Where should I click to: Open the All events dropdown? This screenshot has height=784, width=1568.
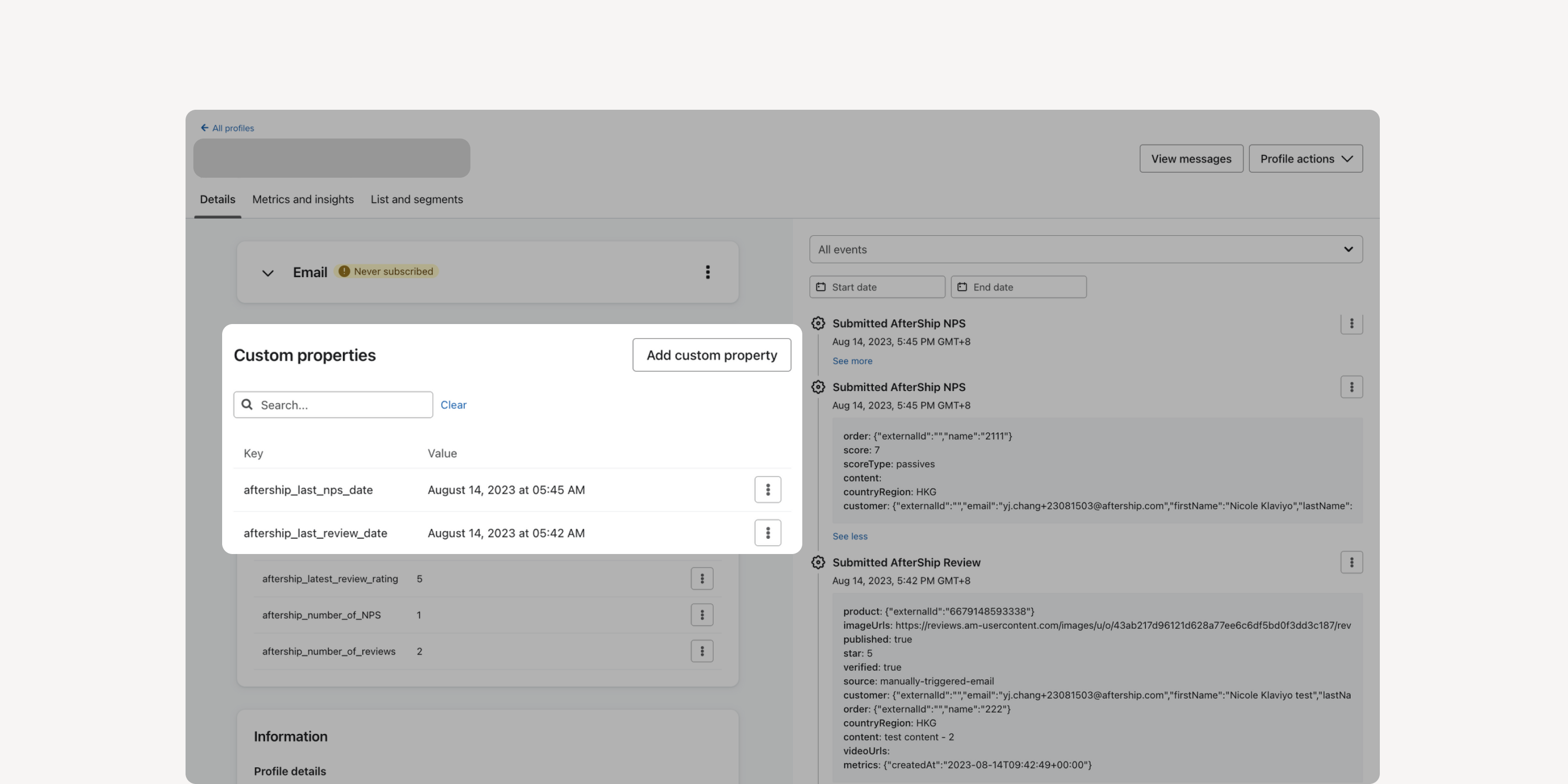tap(1085, 249)
